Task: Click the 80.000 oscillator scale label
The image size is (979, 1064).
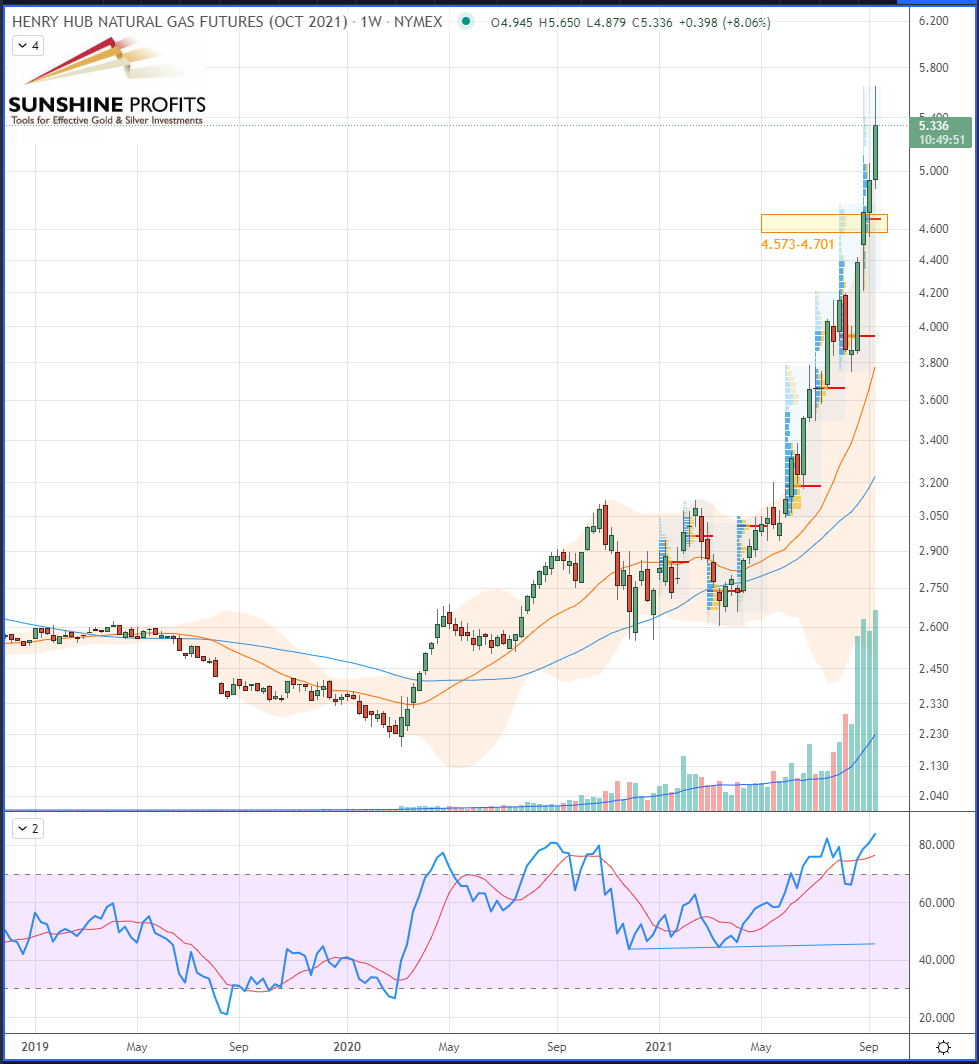Action: coord(936,845)
